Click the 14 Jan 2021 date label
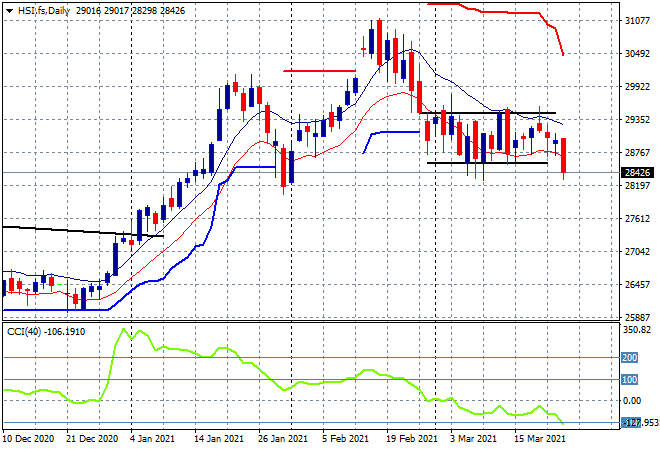660x450 pixels. (219, 439)
